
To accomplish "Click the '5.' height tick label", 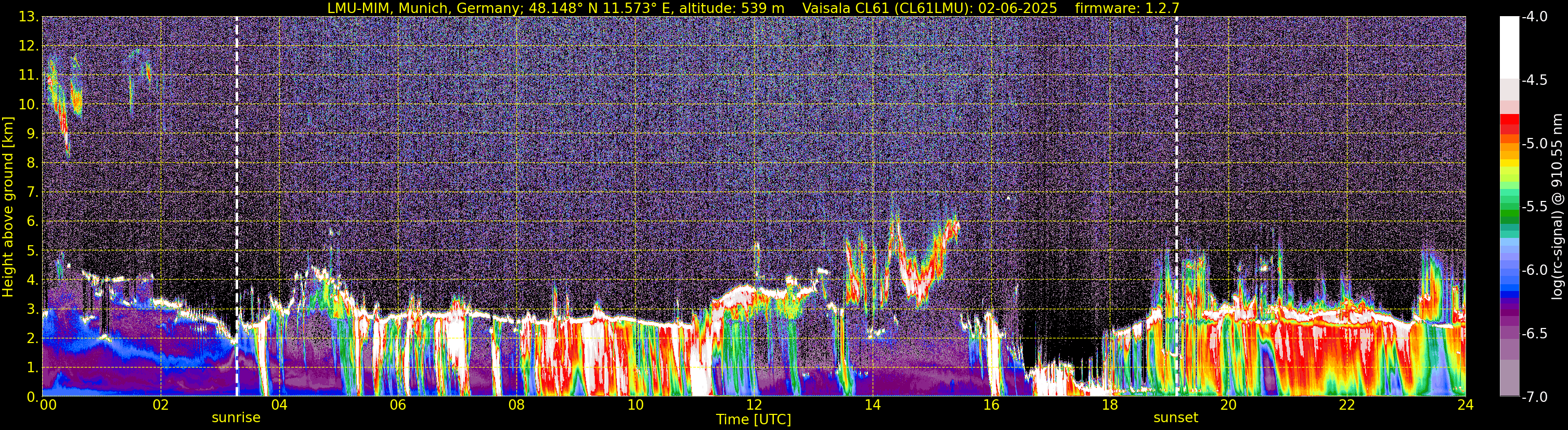I will point(32,251).
